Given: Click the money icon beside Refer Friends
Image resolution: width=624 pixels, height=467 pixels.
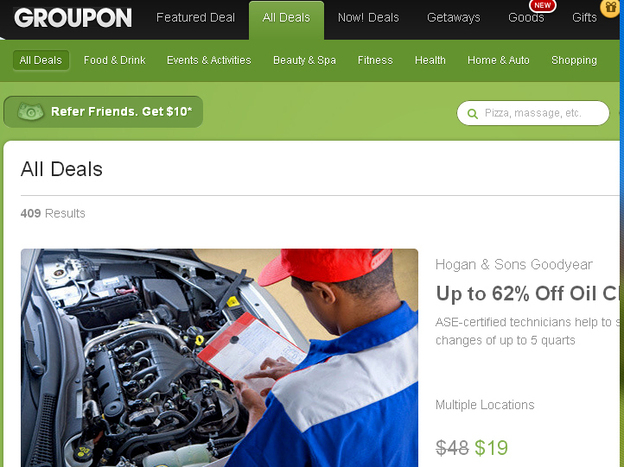Looking at the screenshot, I should (30, 112).
